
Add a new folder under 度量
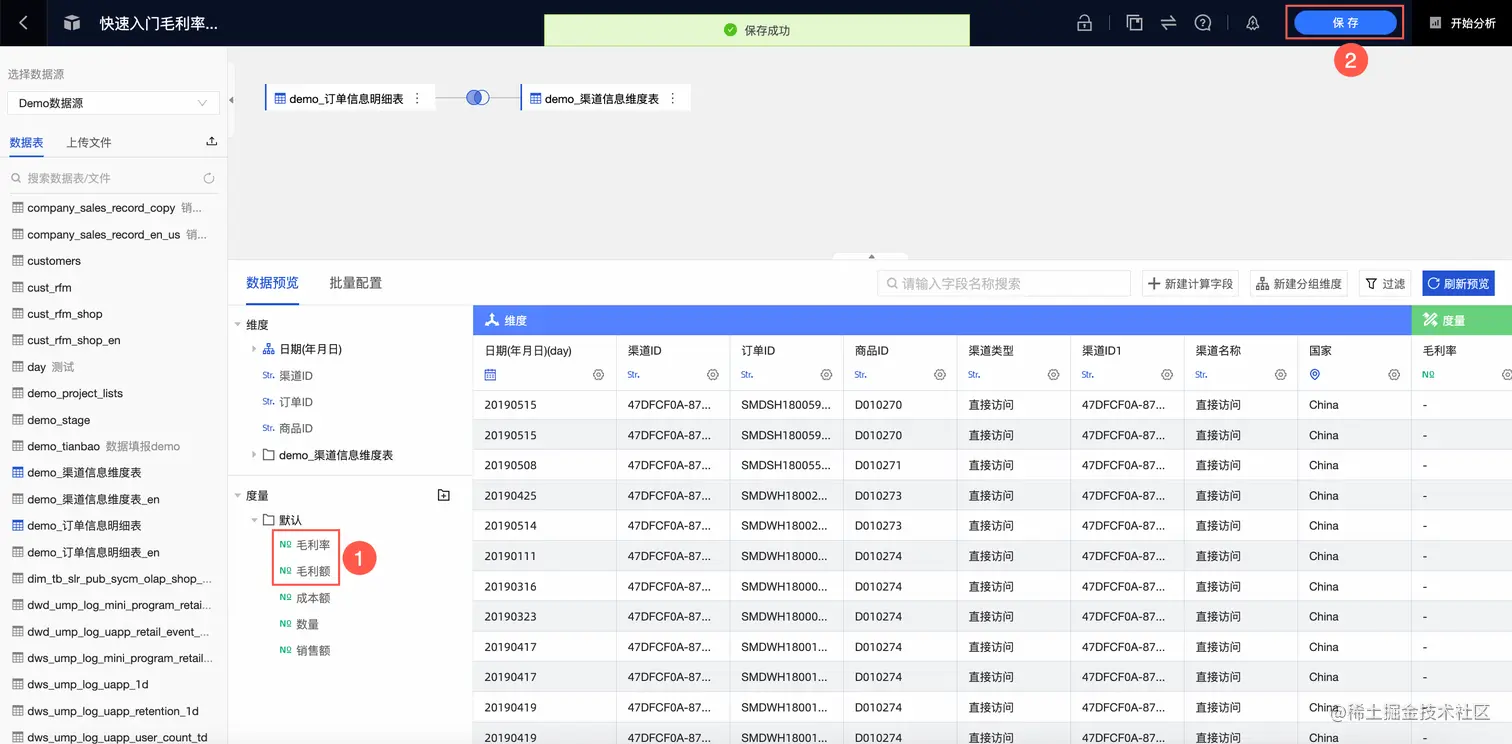pyautogui.click(x=444, y=495)
